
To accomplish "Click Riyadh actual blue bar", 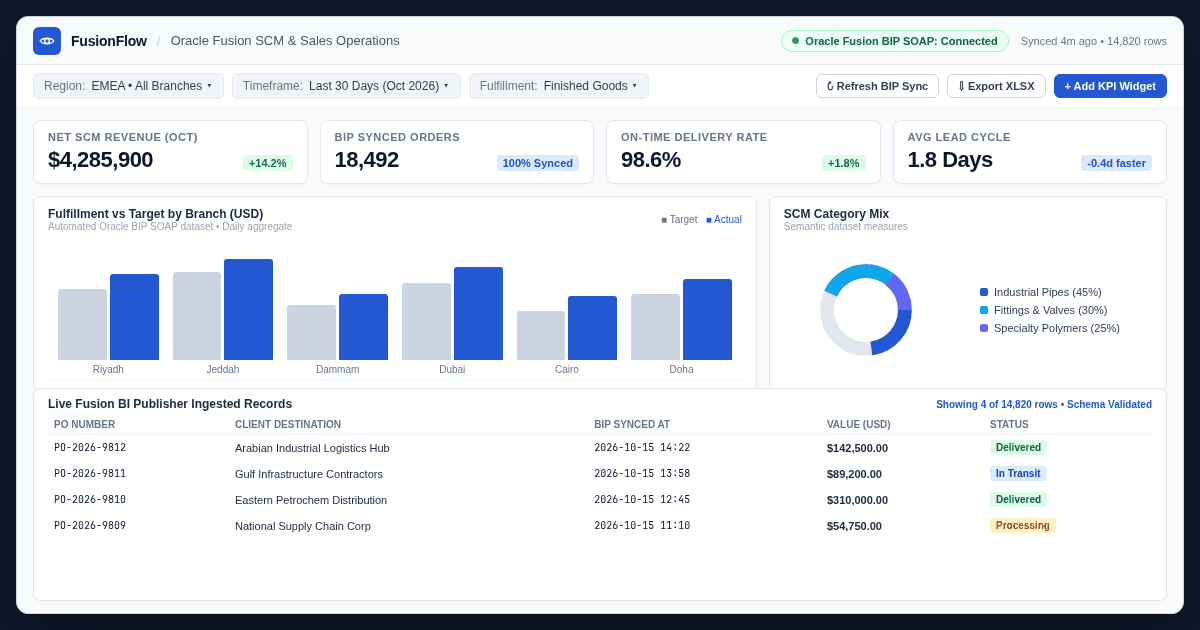I will tap(134, 317).
